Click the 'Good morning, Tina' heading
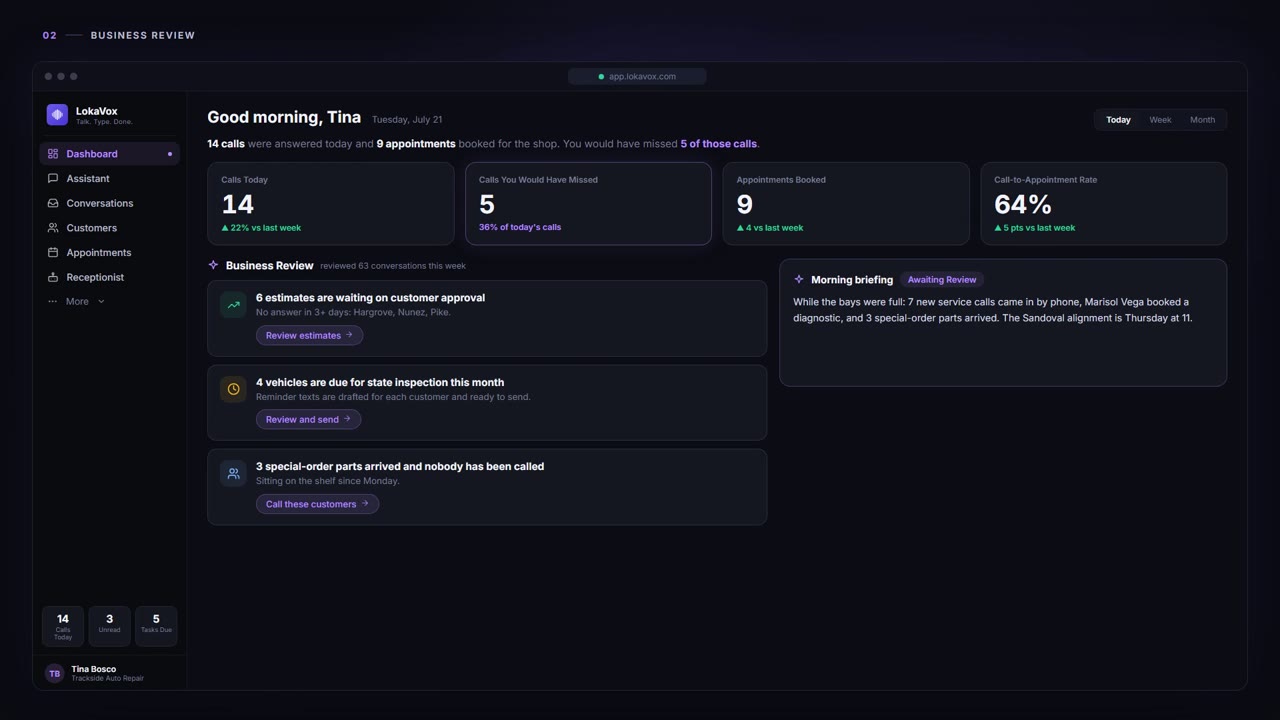This screenshot has width=1280, height=720. pyautogui.click(x=284, y=118)
